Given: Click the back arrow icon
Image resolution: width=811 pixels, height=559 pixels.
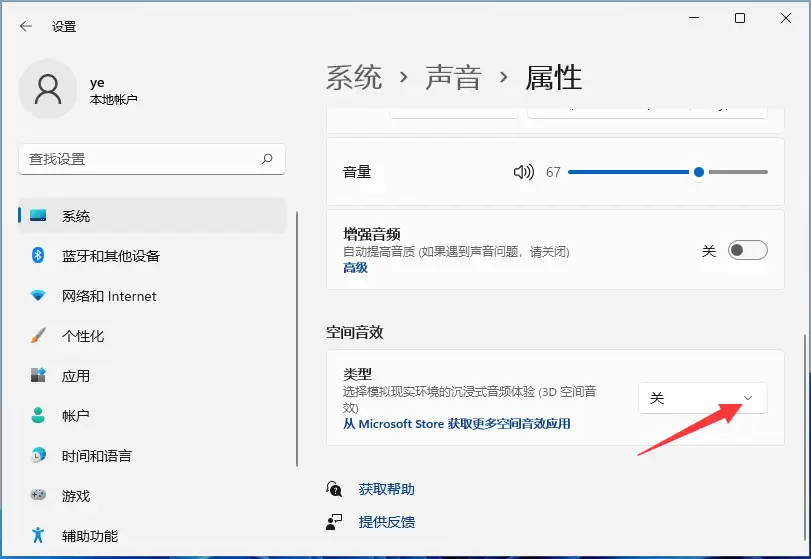Looking at the screenshot, I should pyautogui.click(x=26, y=26).
